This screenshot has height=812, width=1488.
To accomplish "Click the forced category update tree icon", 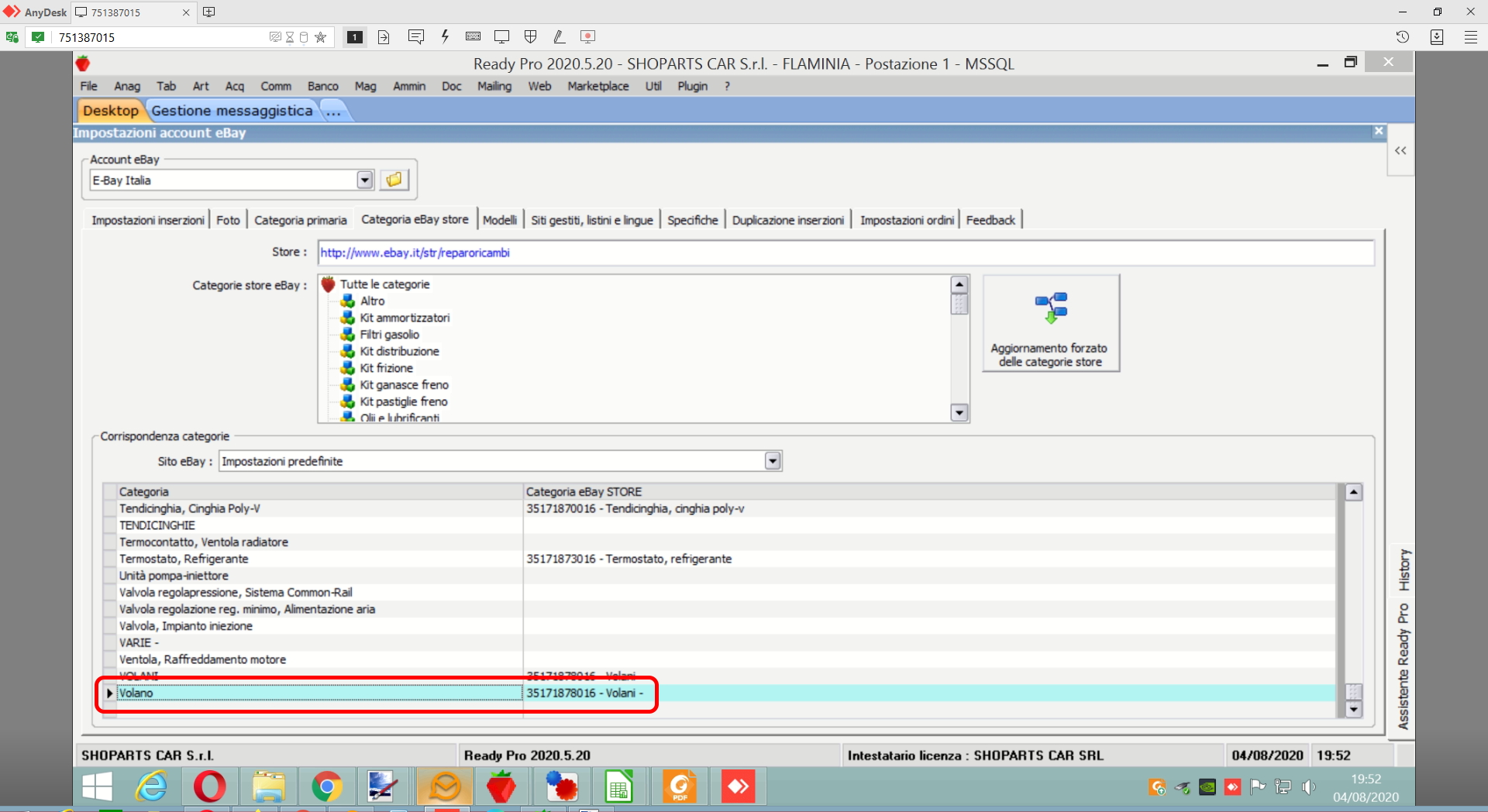I will 1052,308.
